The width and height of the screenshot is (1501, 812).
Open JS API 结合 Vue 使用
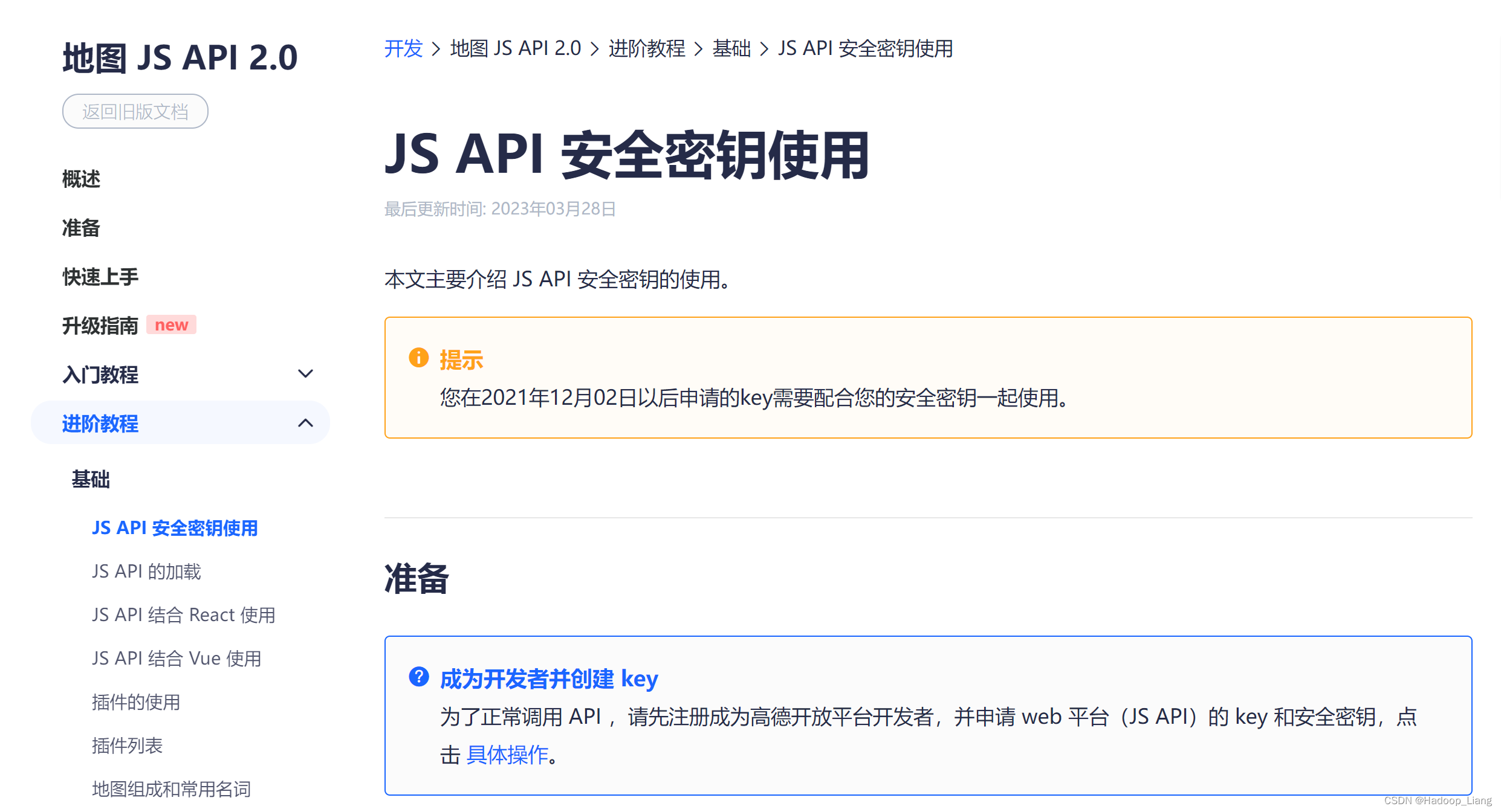(177, 659)
